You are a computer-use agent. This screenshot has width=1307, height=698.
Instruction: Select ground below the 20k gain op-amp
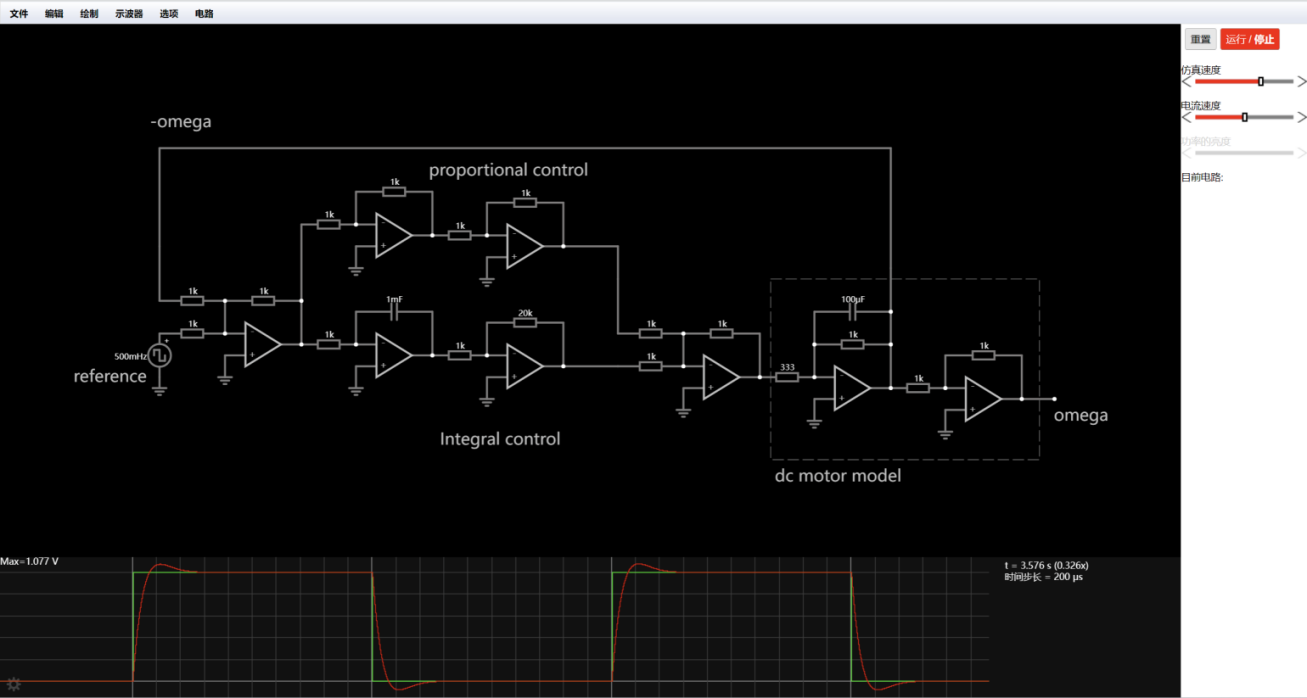pyautogui.click(x=487, y=400)
